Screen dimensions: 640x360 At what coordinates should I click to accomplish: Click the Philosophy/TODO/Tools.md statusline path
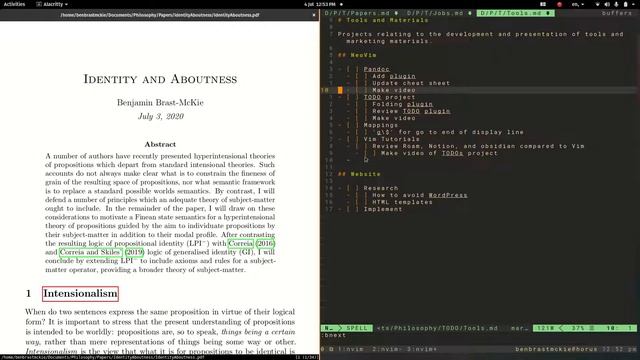438,328
